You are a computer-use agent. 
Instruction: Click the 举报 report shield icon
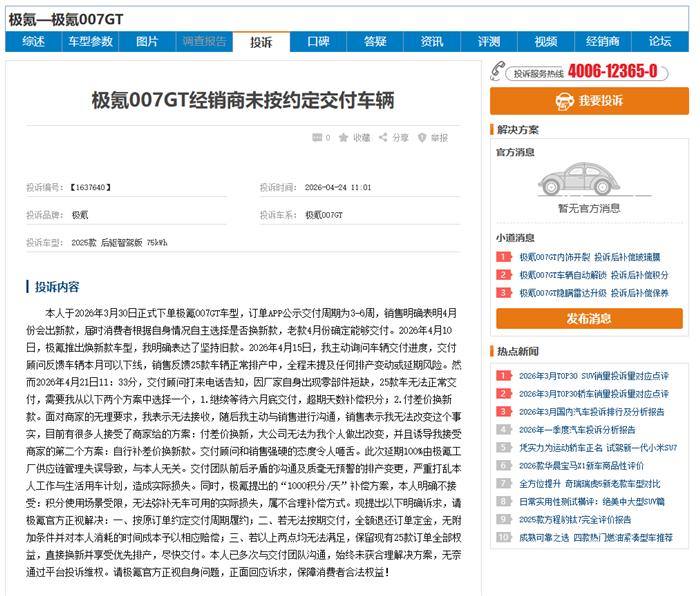click(x=422, y=138)
